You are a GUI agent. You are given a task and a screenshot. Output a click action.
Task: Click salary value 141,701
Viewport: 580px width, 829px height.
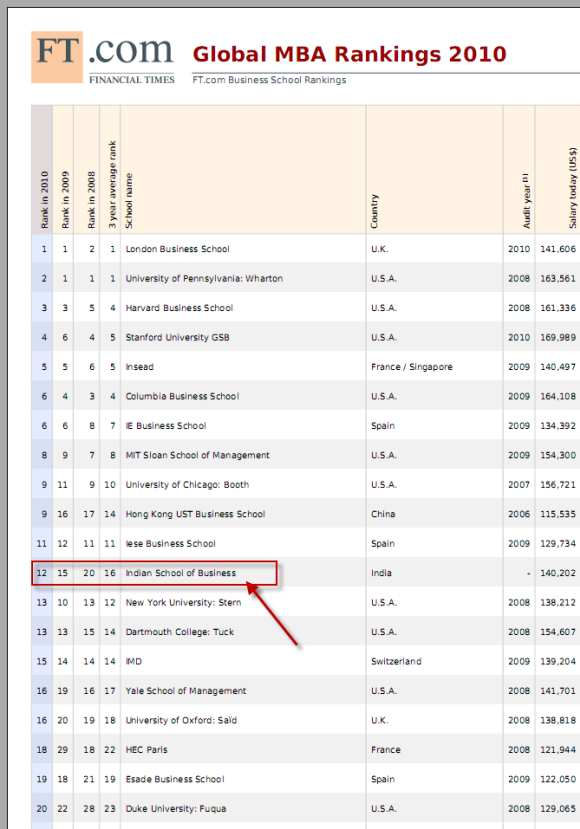558,691
